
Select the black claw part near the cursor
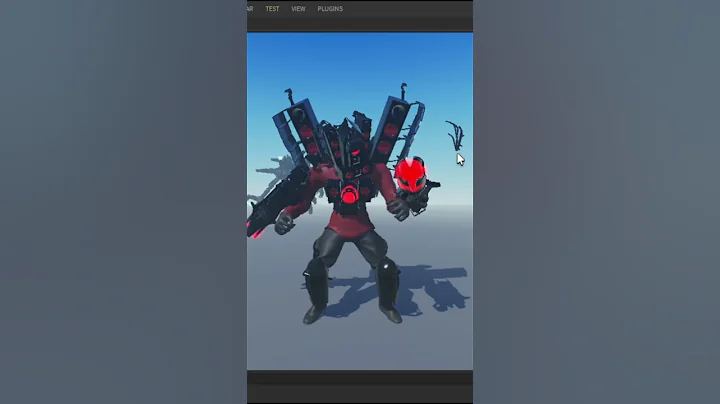click(456, 135)
